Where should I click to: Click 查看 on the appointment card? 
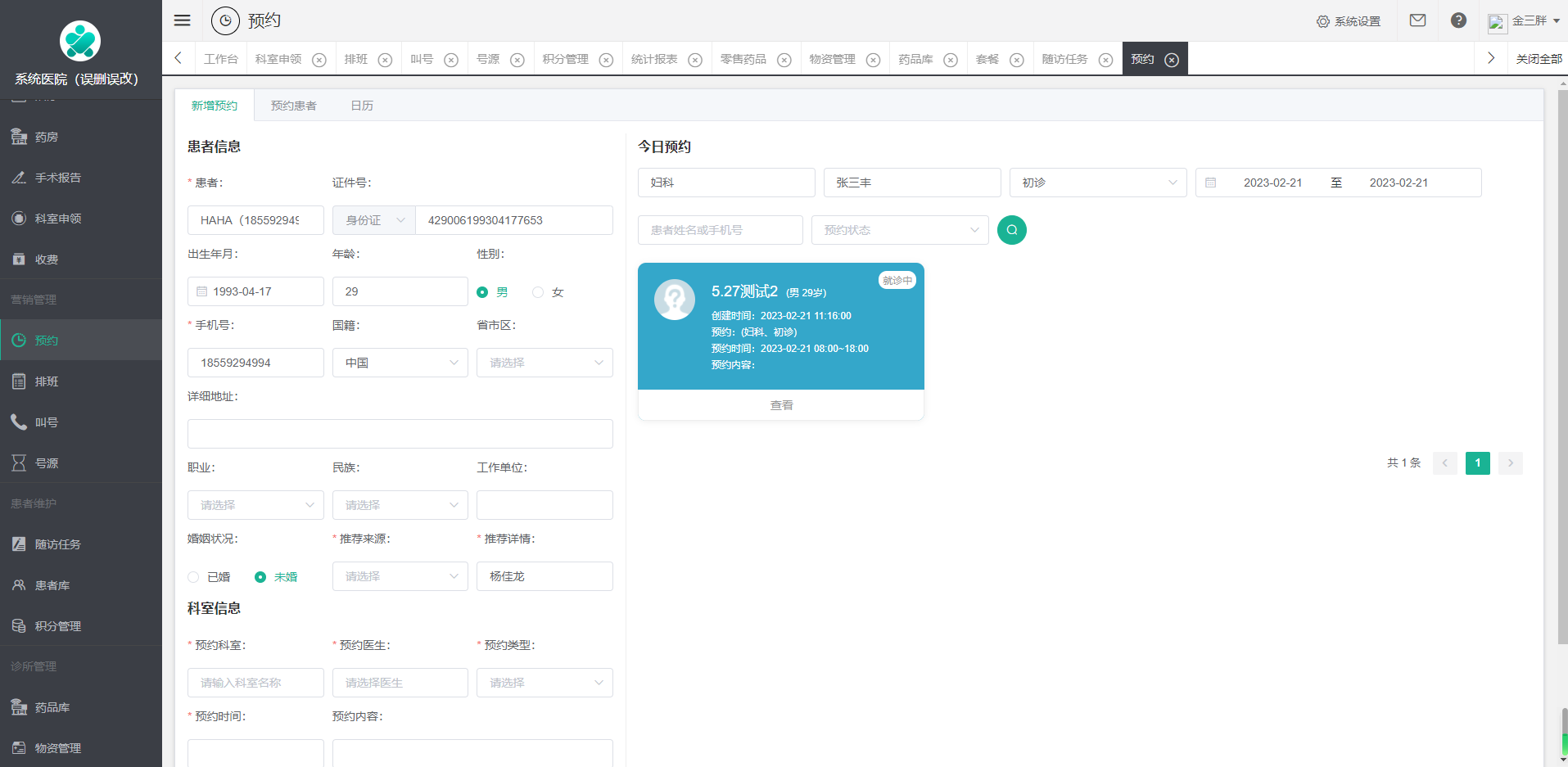(x=781, y=405)
